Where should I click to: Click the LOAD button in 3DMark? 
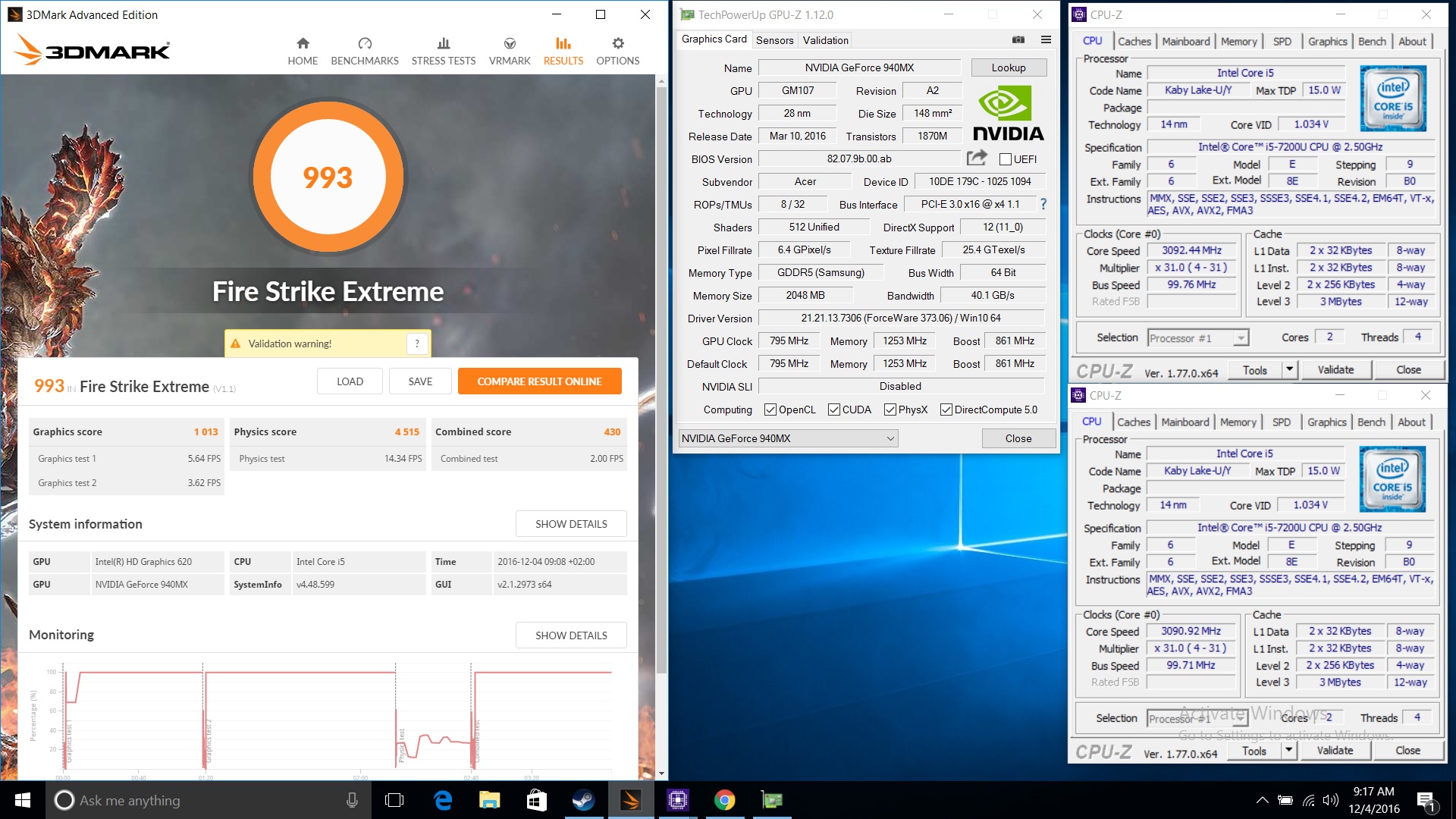[x=350, y=381]
